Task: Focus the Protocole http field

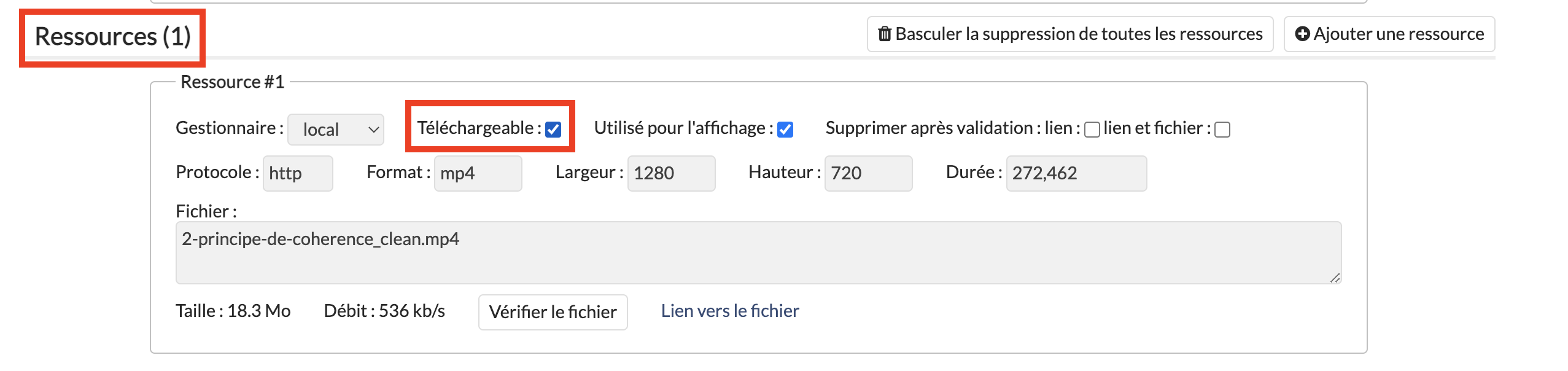Action: coord(298,173)
